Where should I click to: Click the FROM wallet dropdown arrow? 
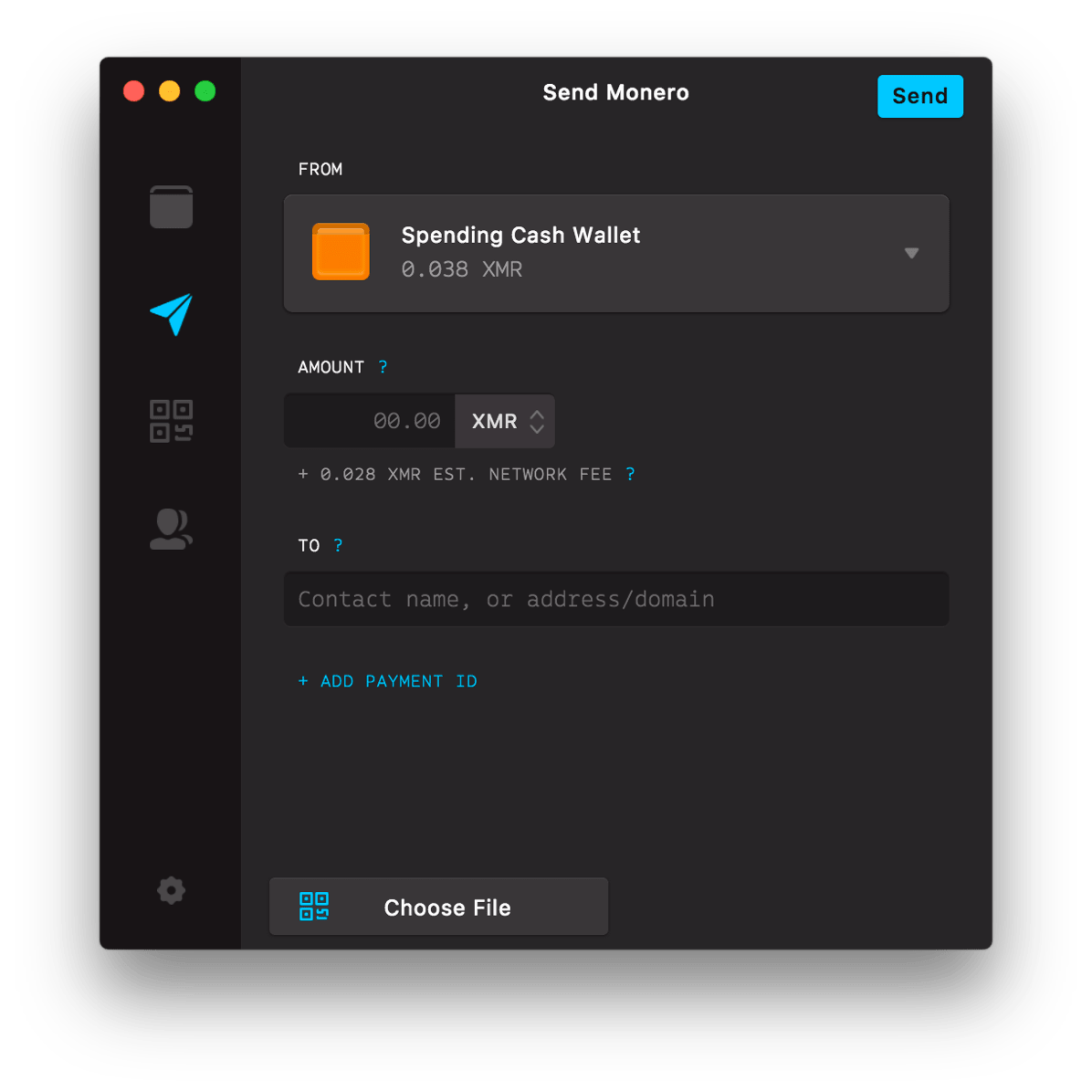(911, 253)
